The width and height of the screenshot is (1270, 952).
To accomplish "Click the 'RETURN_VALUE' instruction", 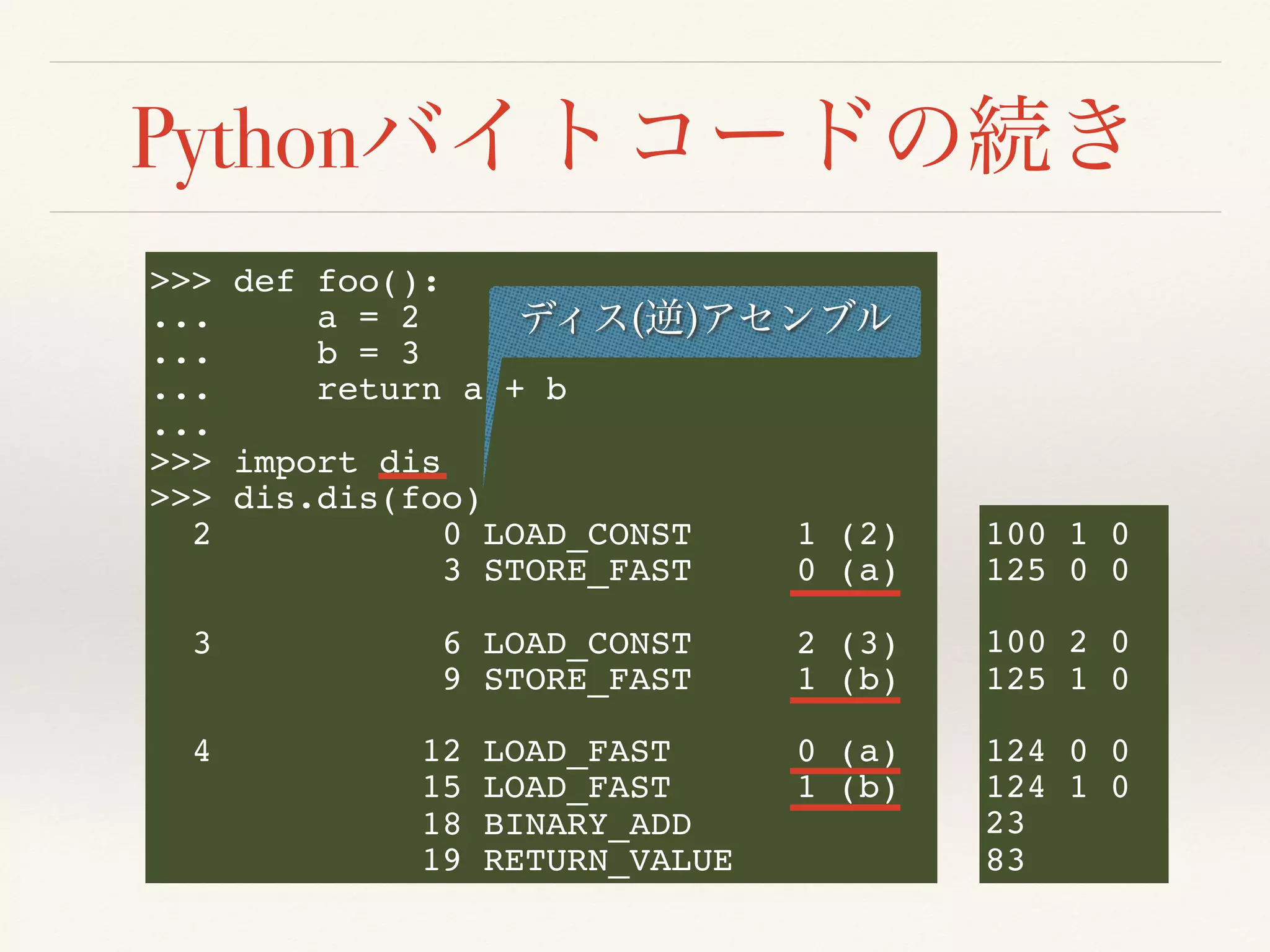I will pyautogui.click(x=608, y=860).
